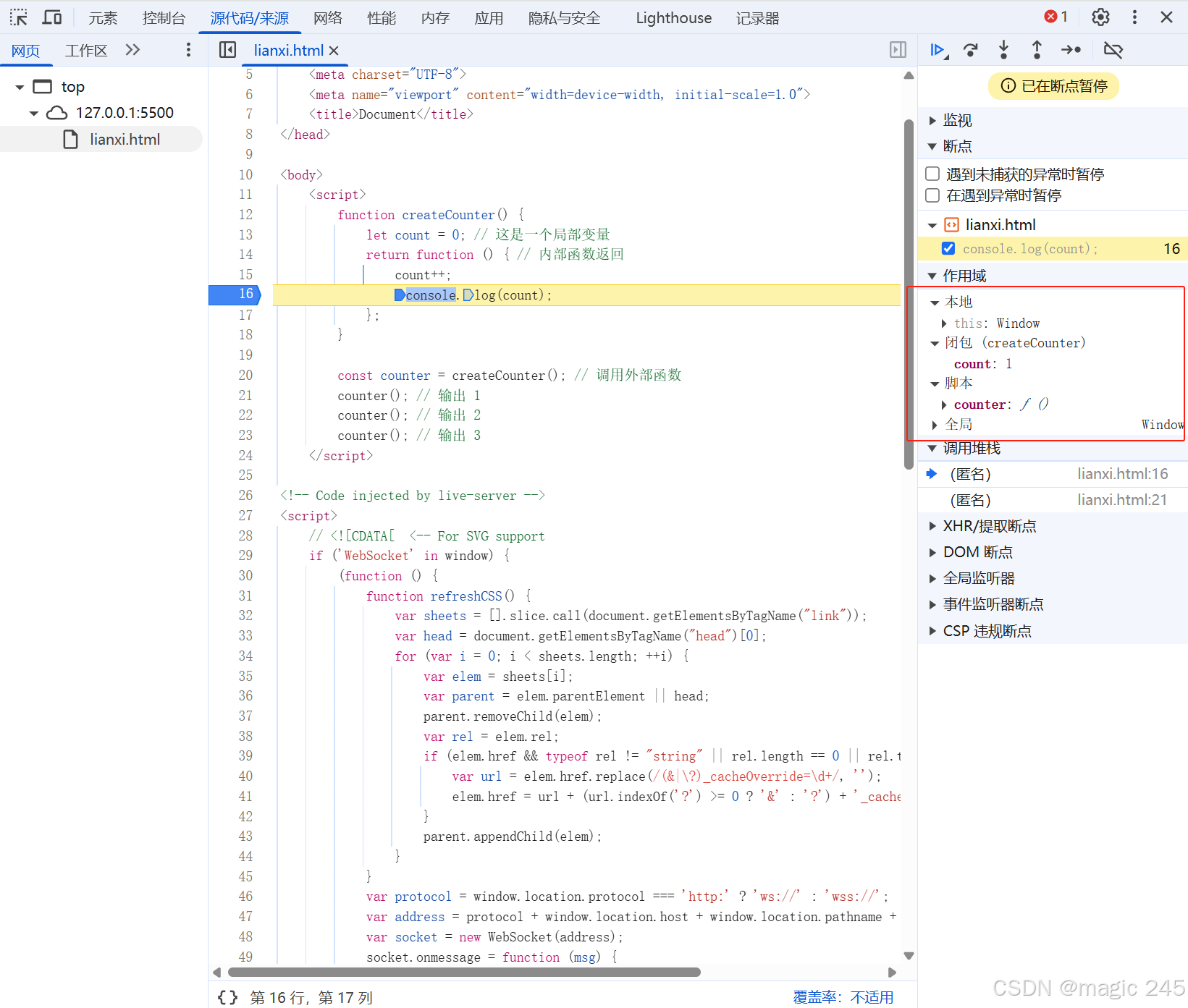Close the lianxi.html editor tab

click(334, 51)
